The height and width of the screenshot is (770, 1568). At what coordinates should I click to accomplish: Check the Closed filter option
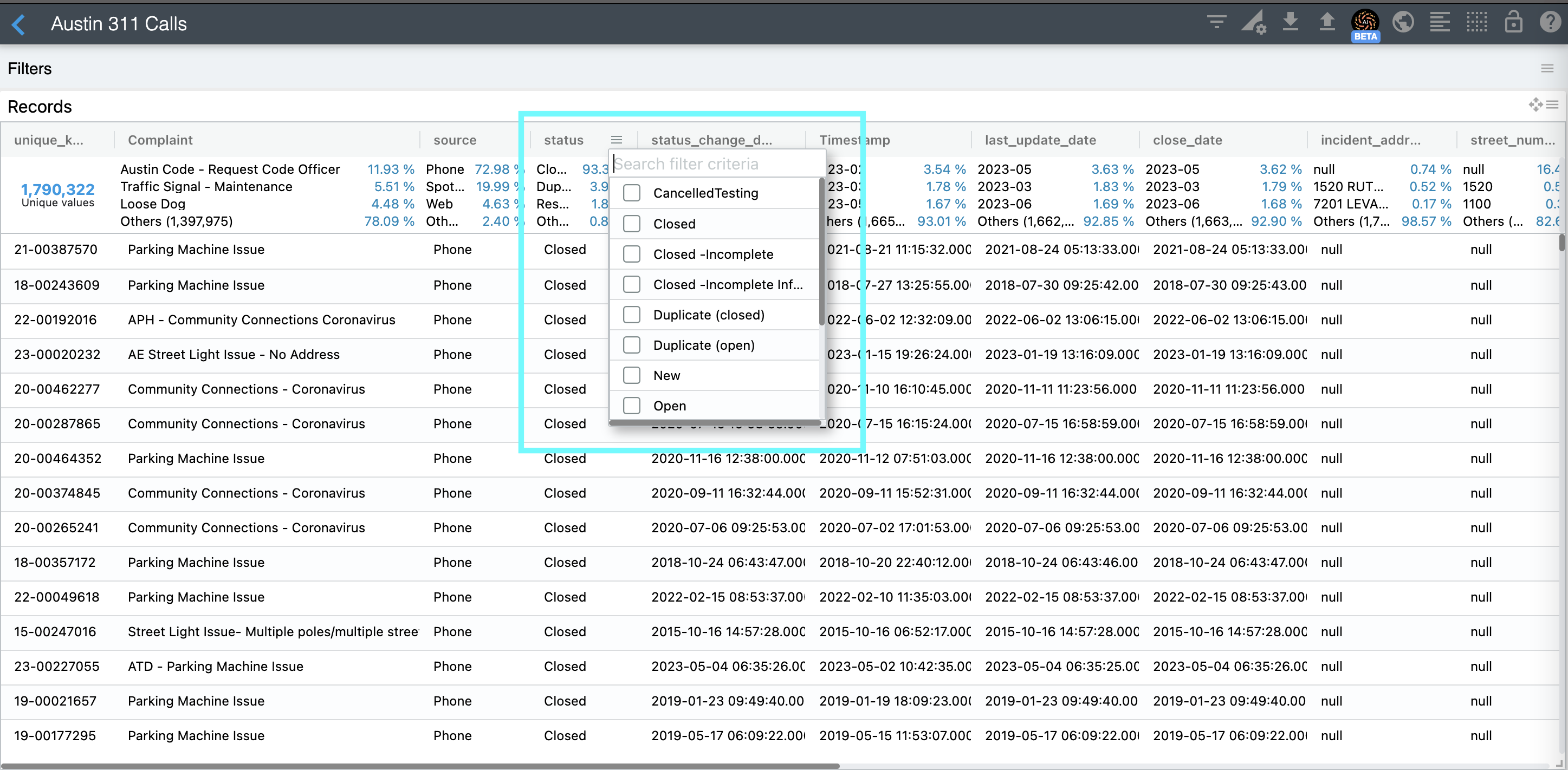coord(632,224)
